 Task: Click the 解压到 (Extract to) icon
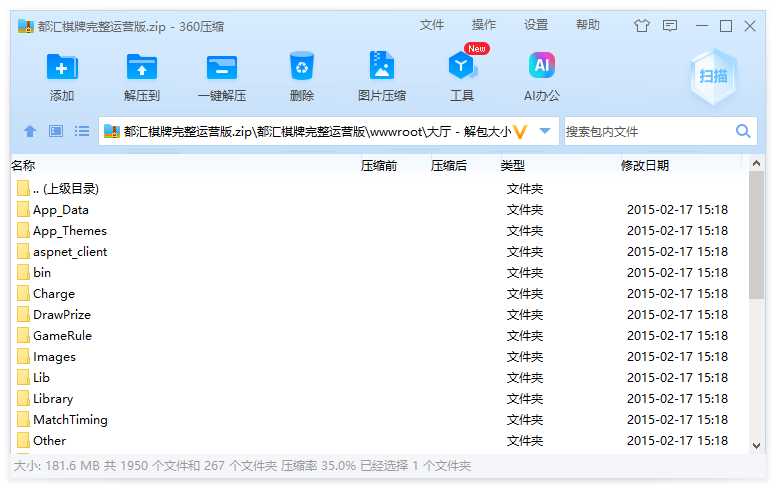142,67
